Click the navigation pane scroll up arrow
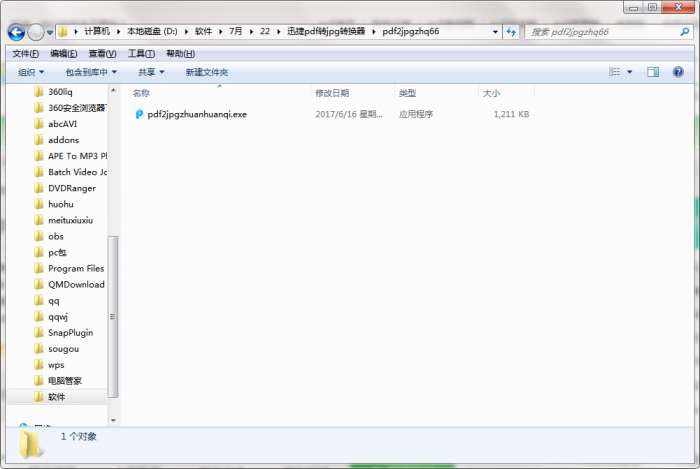Image resolution: width=700 pixels, height=469 pixels. [x=113, y=91]
